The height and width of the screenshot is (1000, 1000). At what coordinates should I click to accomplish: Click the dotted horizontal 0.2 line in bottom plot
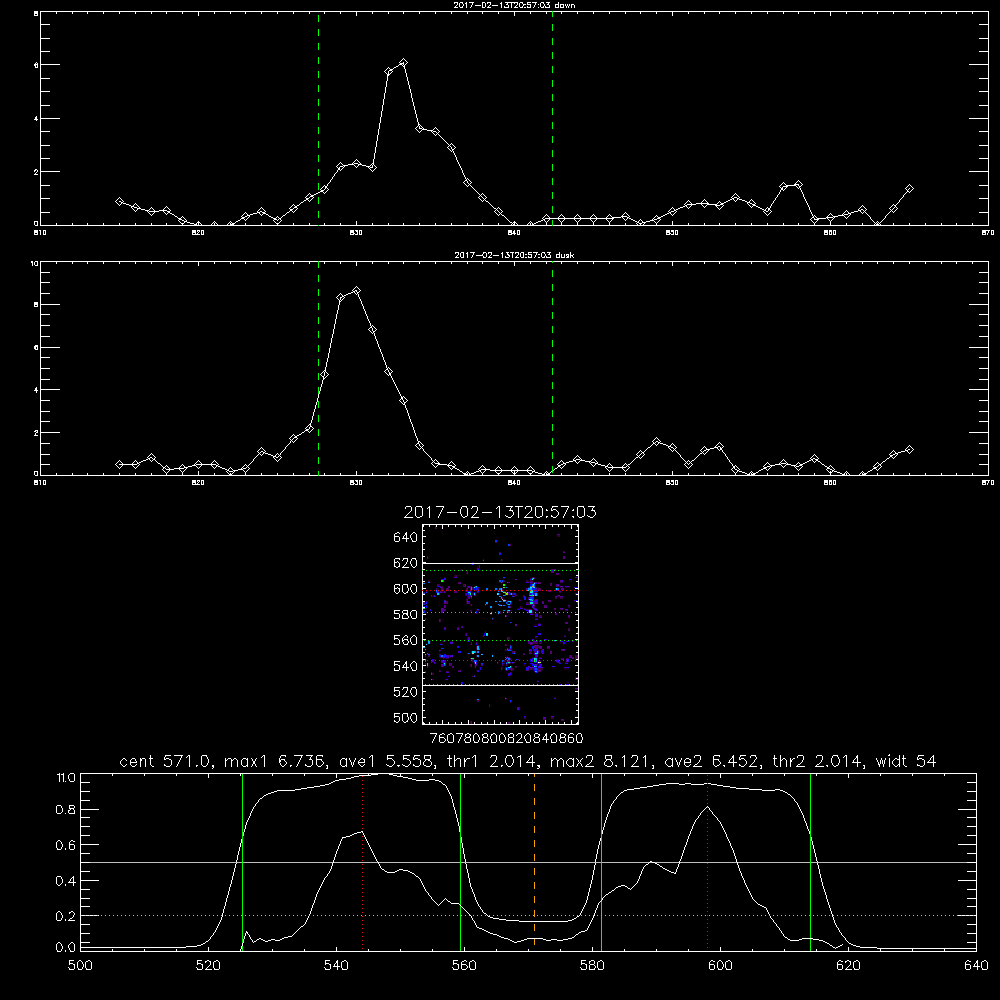(529, 915)
